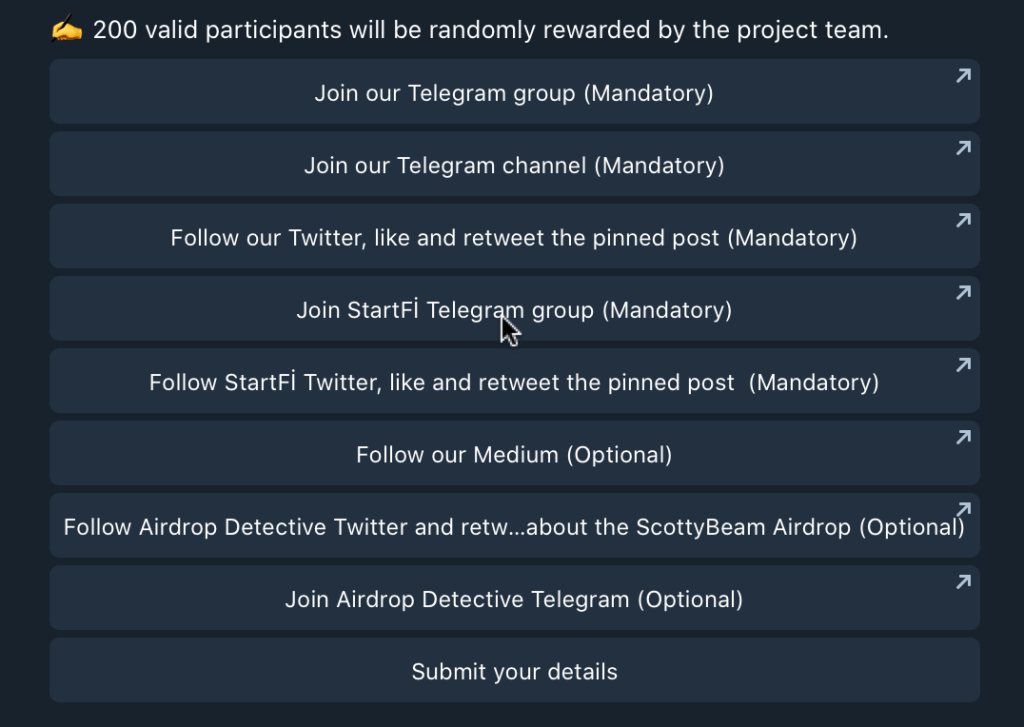Click arrow icon on Follow our Twitter button
This screenshot has height=727, width=1024.
[963, 221]
